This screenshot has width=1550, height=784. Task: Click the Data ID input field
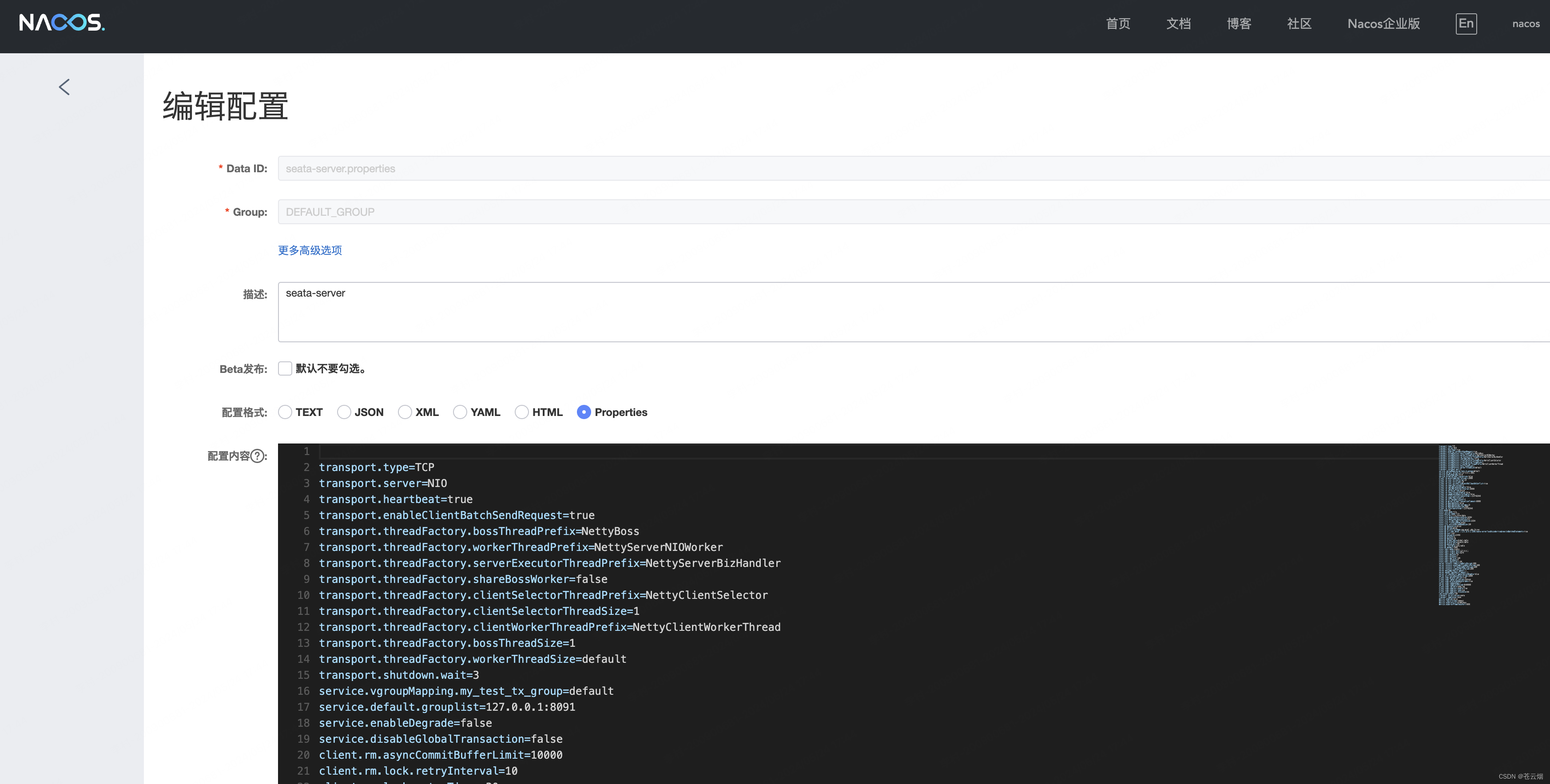[x=914, y=168]
